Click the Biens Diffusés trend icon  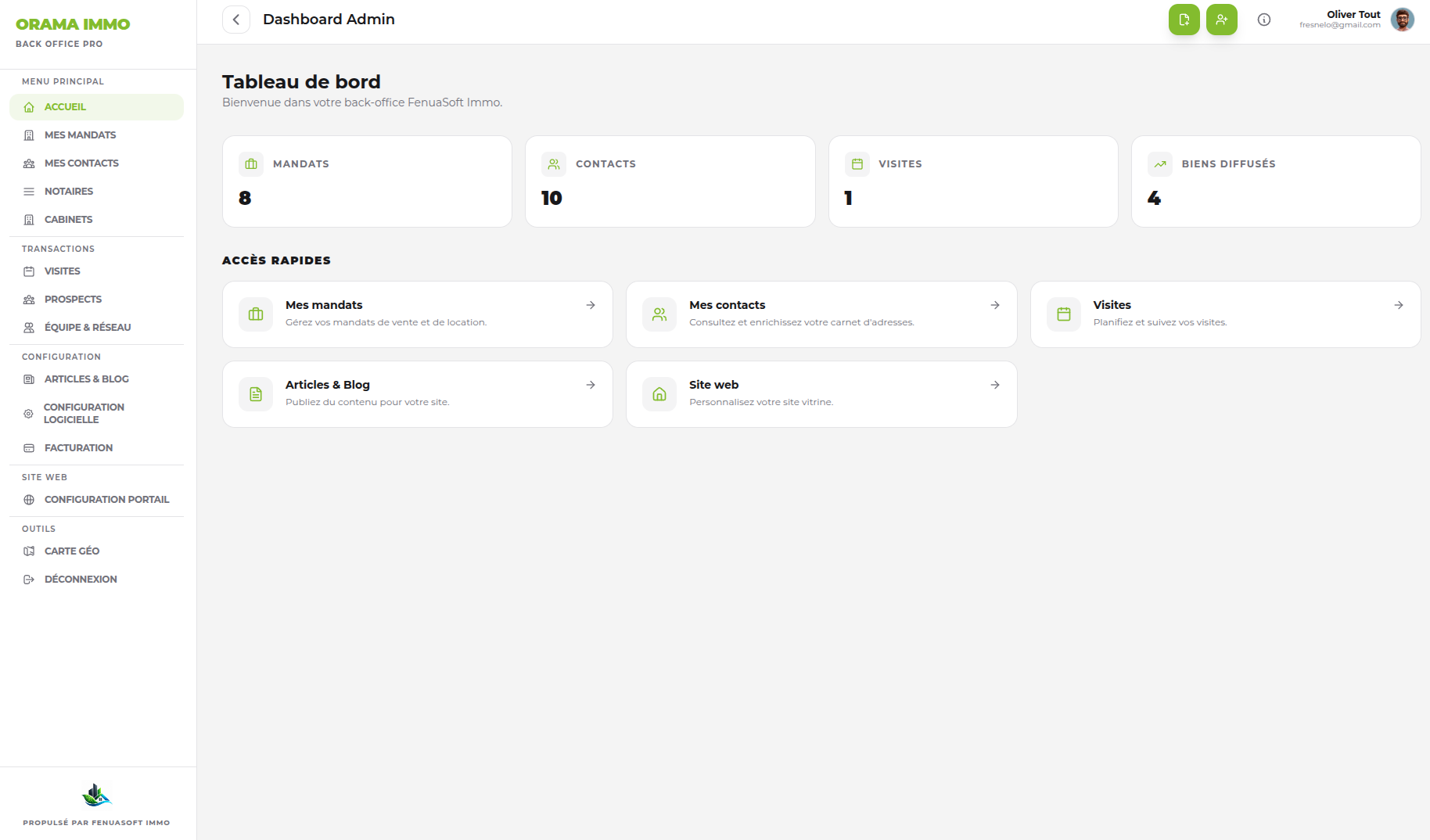pos(1160,164)
